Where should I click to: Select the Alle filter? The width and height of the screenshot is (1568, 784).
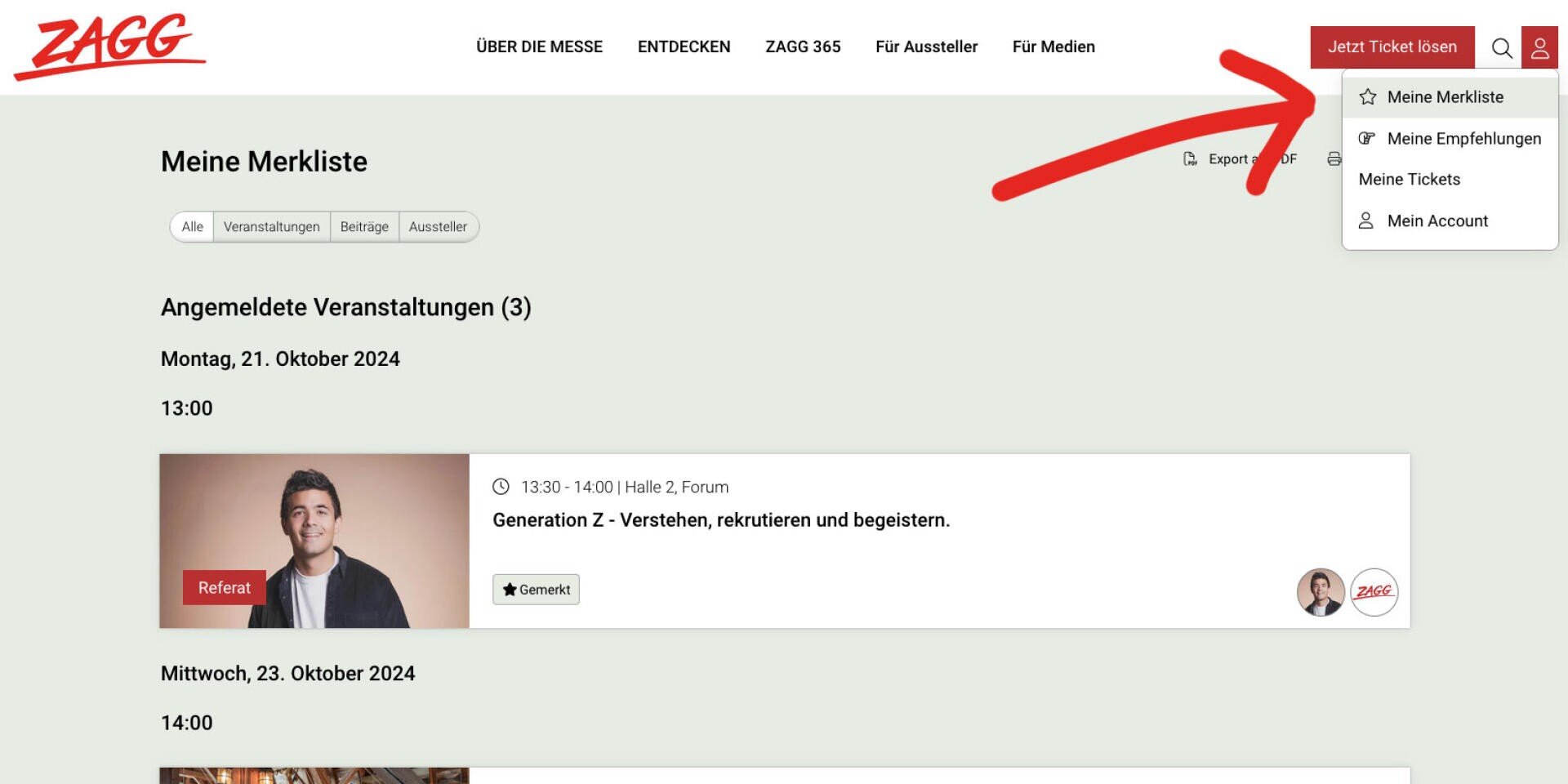pyautogui.click(x=193, y=227)
